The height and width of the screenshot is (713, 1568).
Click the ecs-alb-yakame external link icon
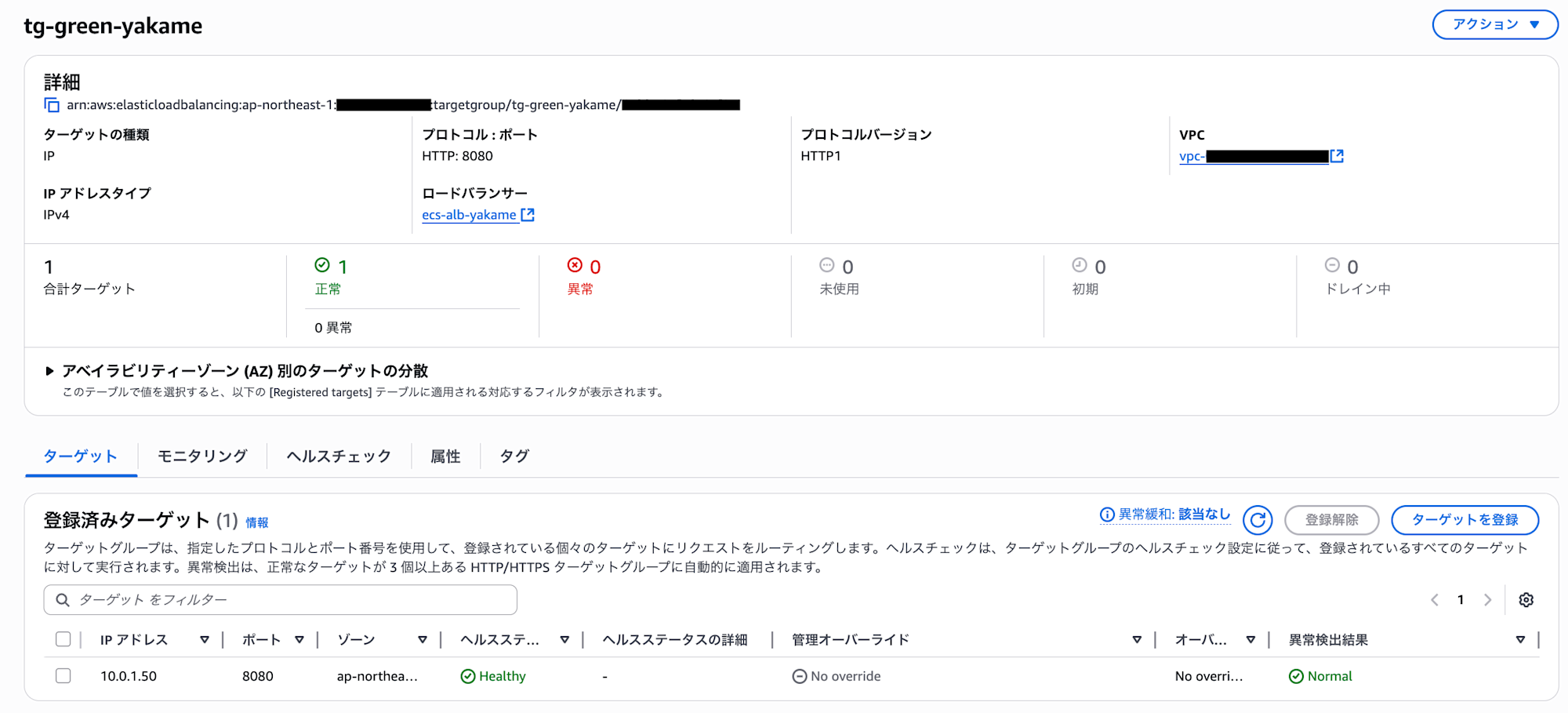pos(528,215)
